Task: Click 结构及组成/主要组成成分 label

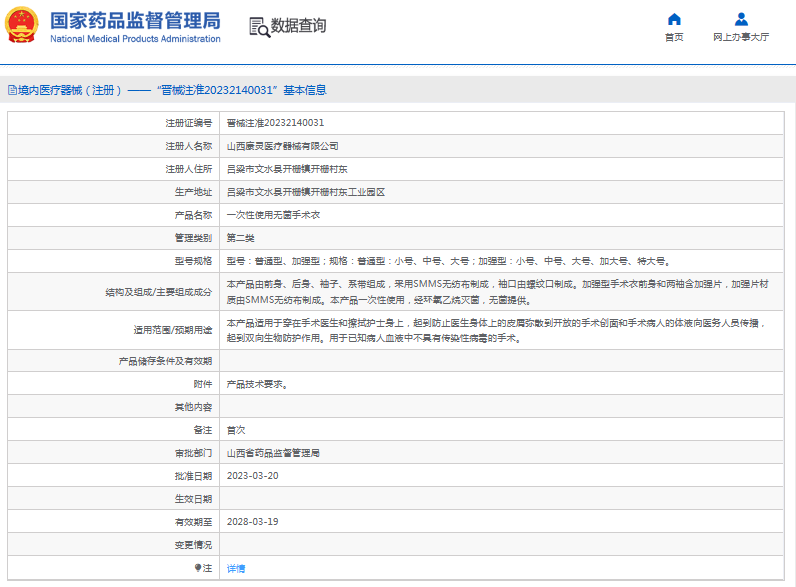Action: (x=158, y=292)
